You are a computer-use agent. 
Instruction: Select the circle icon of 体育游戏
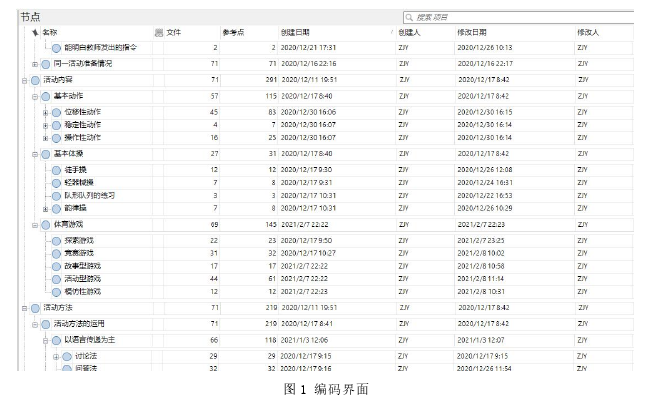46,225
